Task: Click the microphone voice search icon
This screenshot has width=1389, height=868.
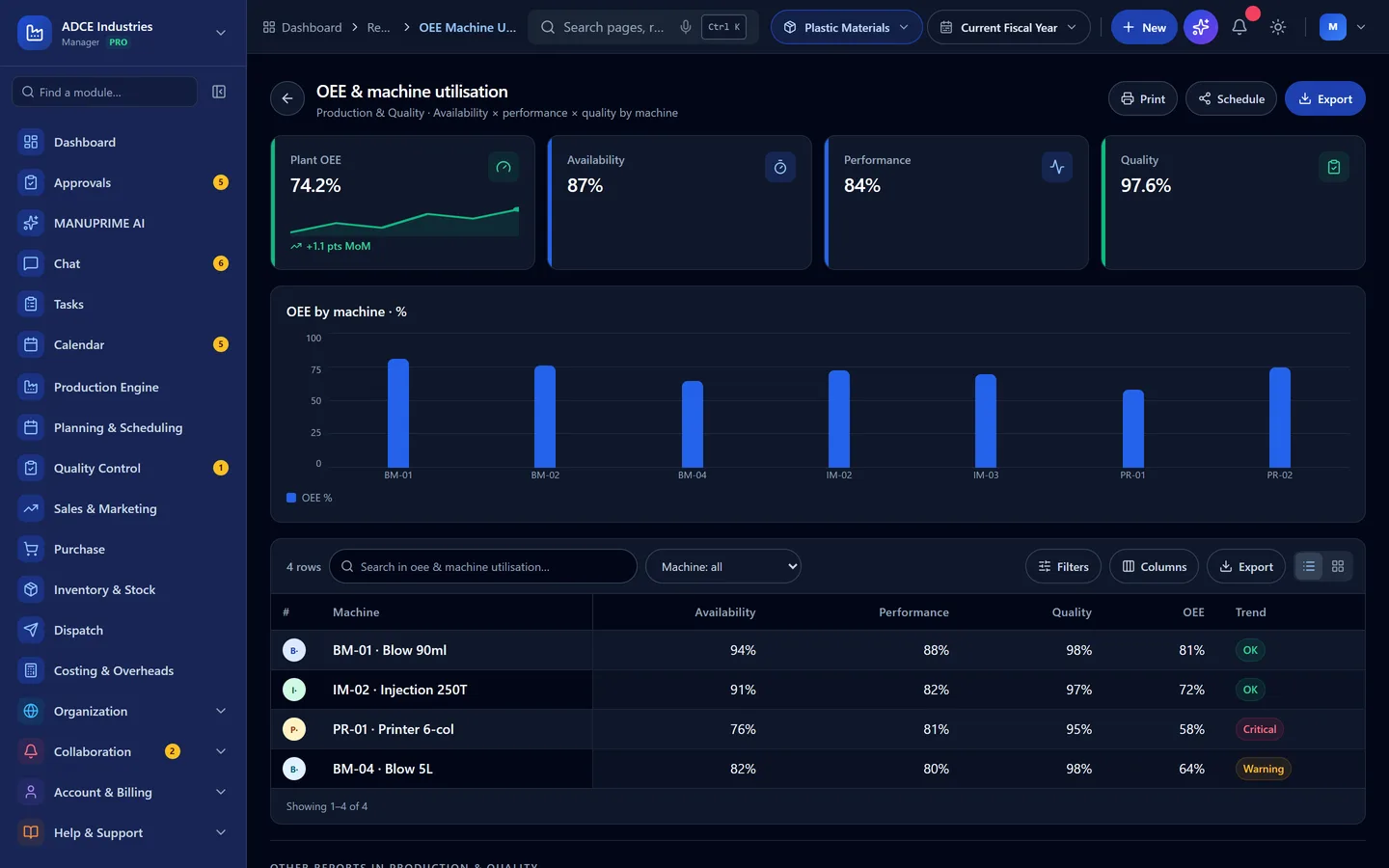Action: (686, 27)
